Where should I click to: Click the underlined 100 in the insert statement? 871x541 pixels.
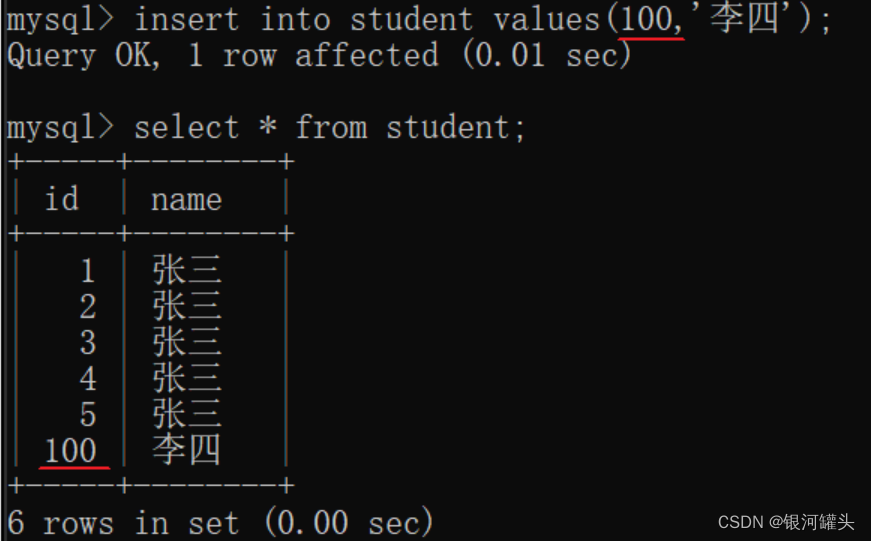pos(647,20)
